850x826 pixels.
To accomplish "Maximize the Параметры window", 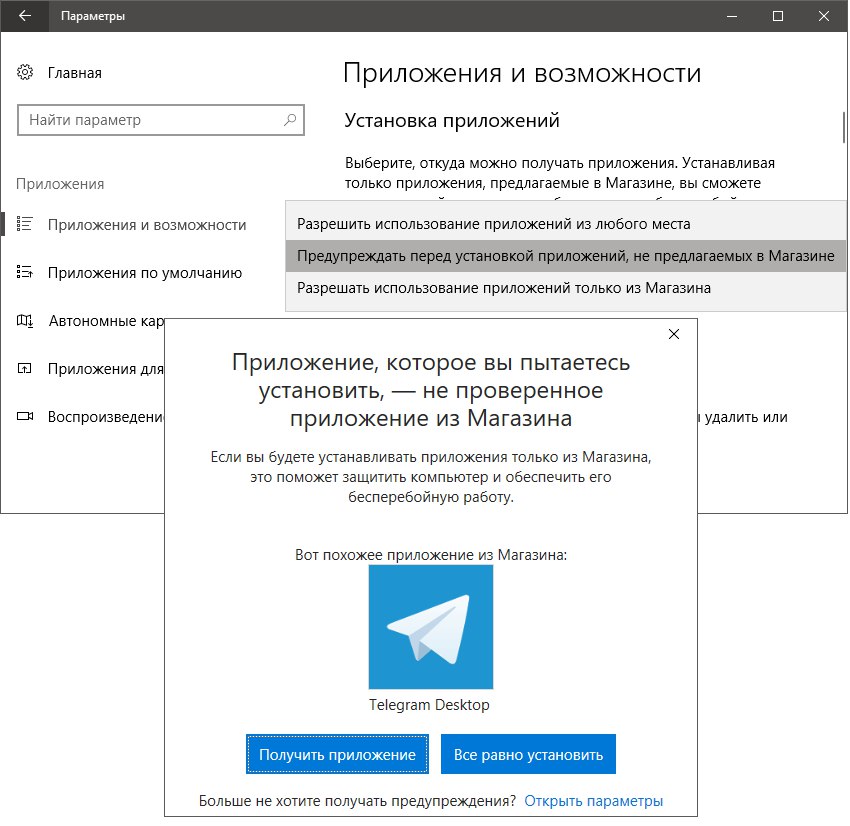I will (777, 16).
